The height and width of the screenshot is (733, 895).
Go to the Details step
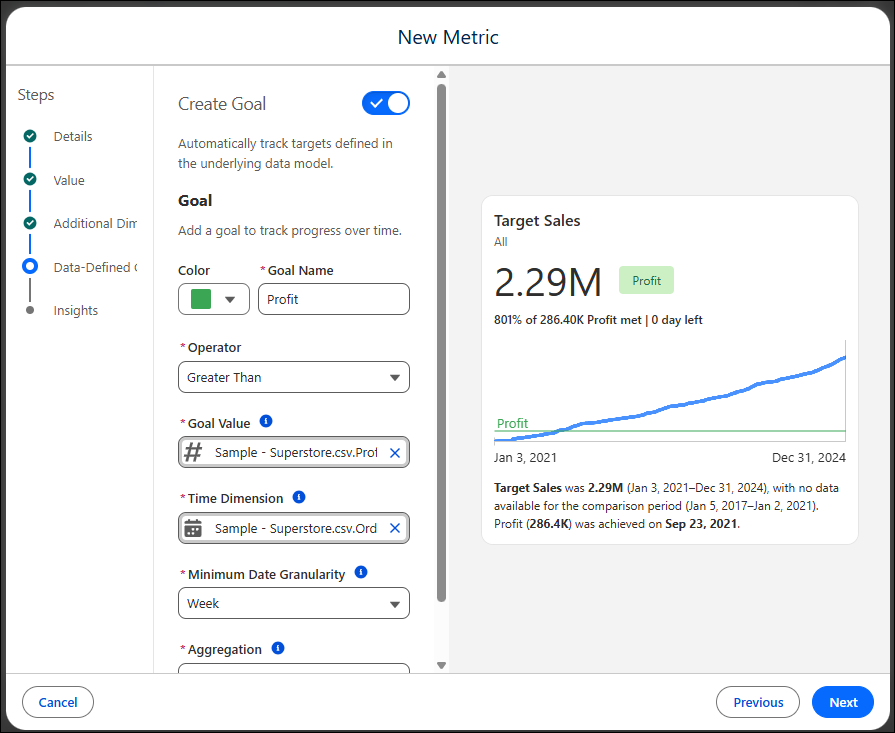[x=72, y=136]
